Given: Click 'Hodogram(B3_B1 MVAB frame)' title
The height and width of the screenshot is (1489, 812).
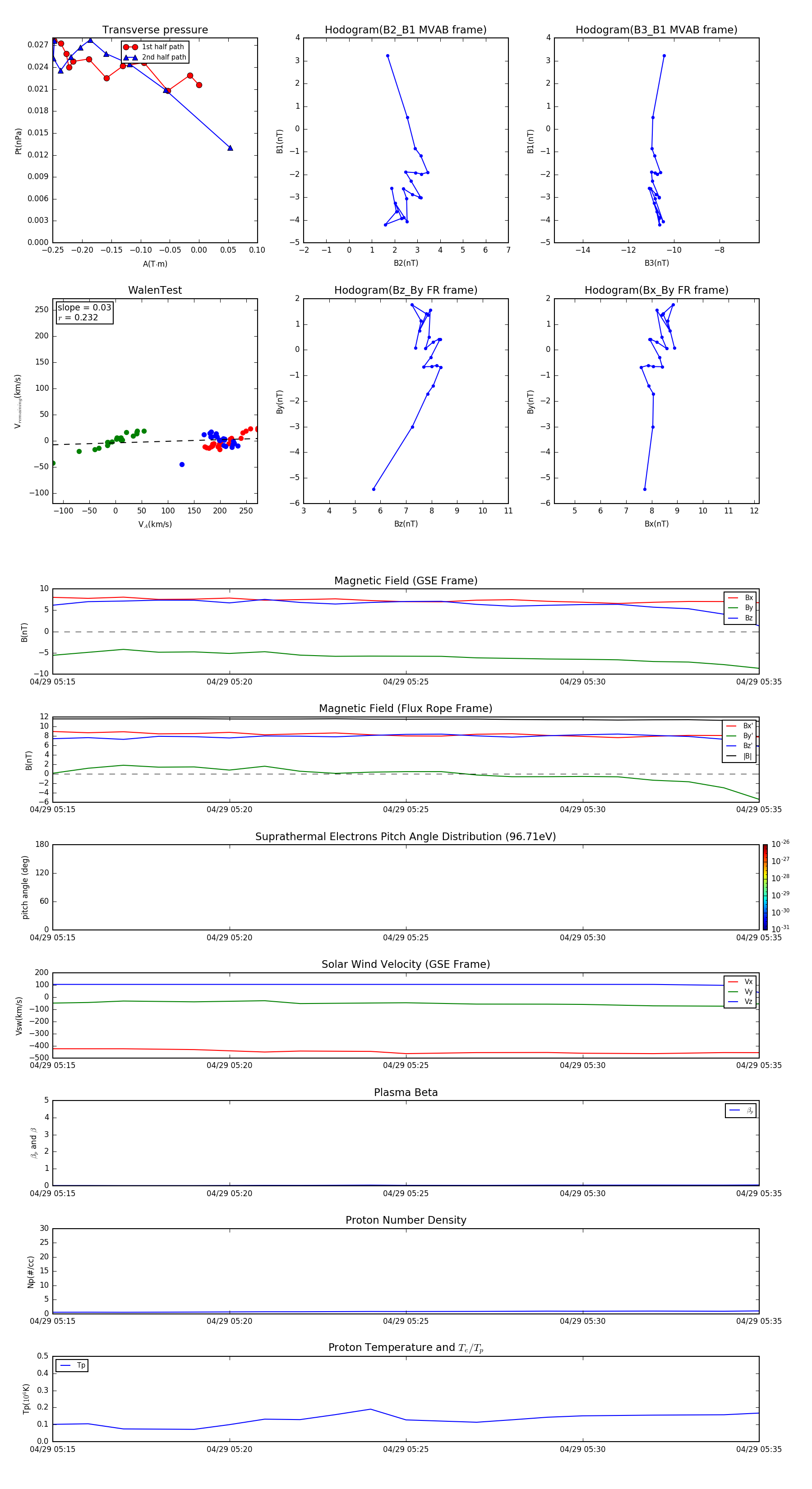Looking at the screenshot, I should point(656,30).
